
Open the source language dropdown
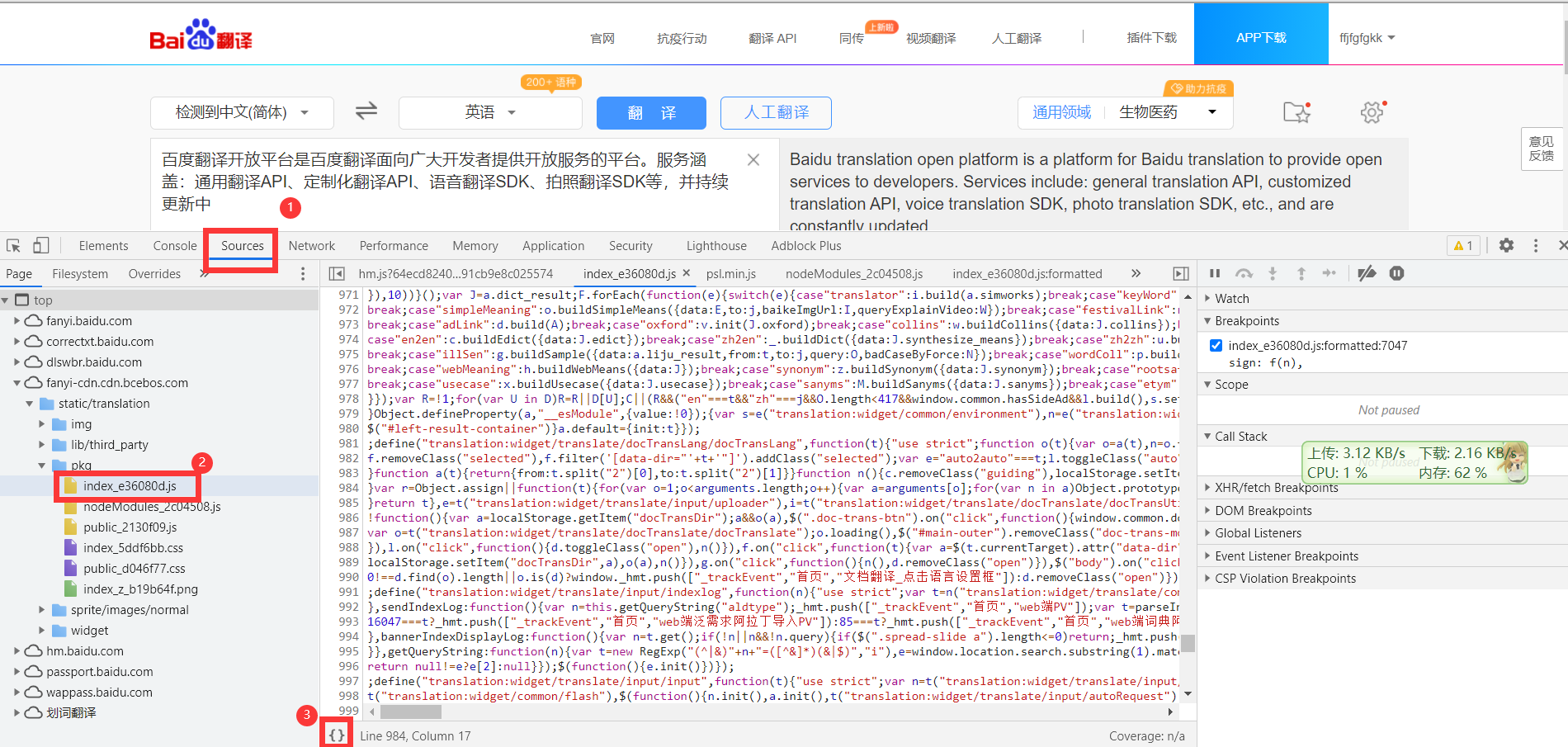pos(242,112)
